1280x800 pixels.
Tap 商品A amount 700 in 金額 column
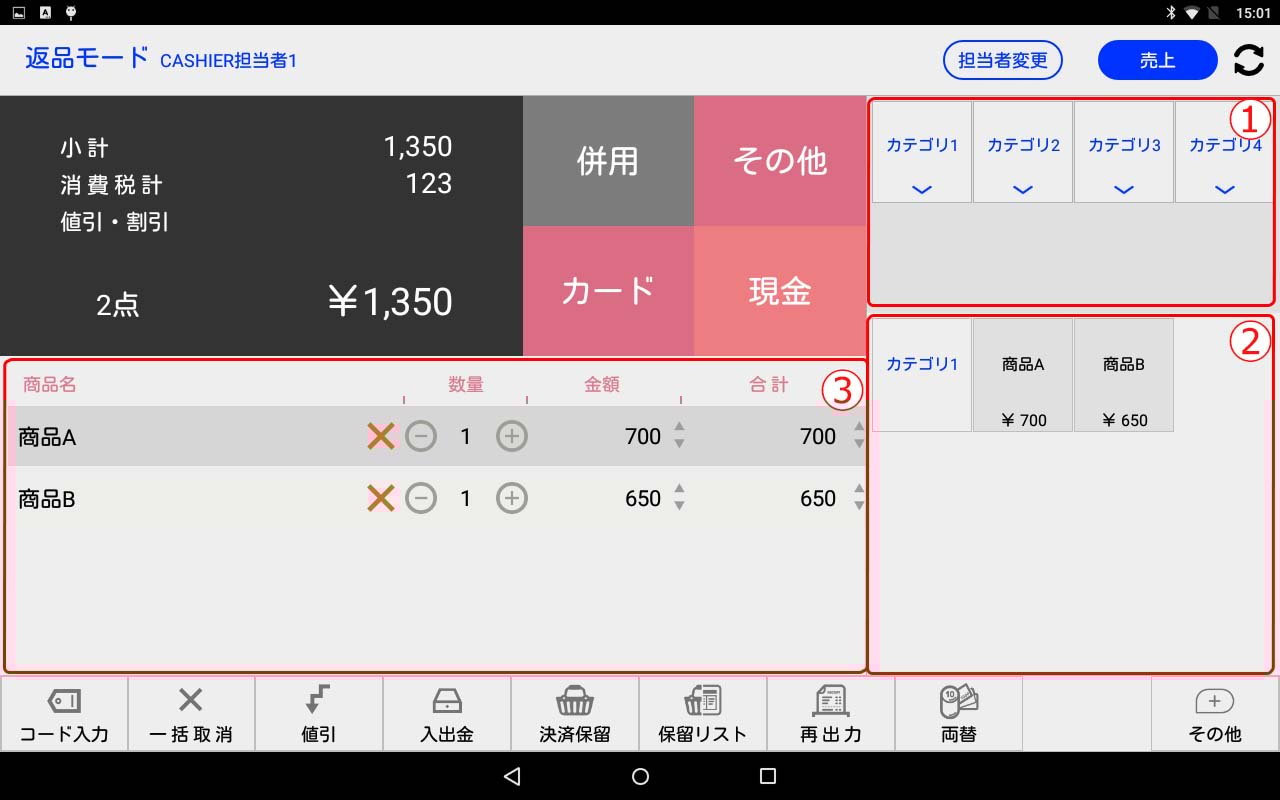pyautogui.click(x=643, y=437)
